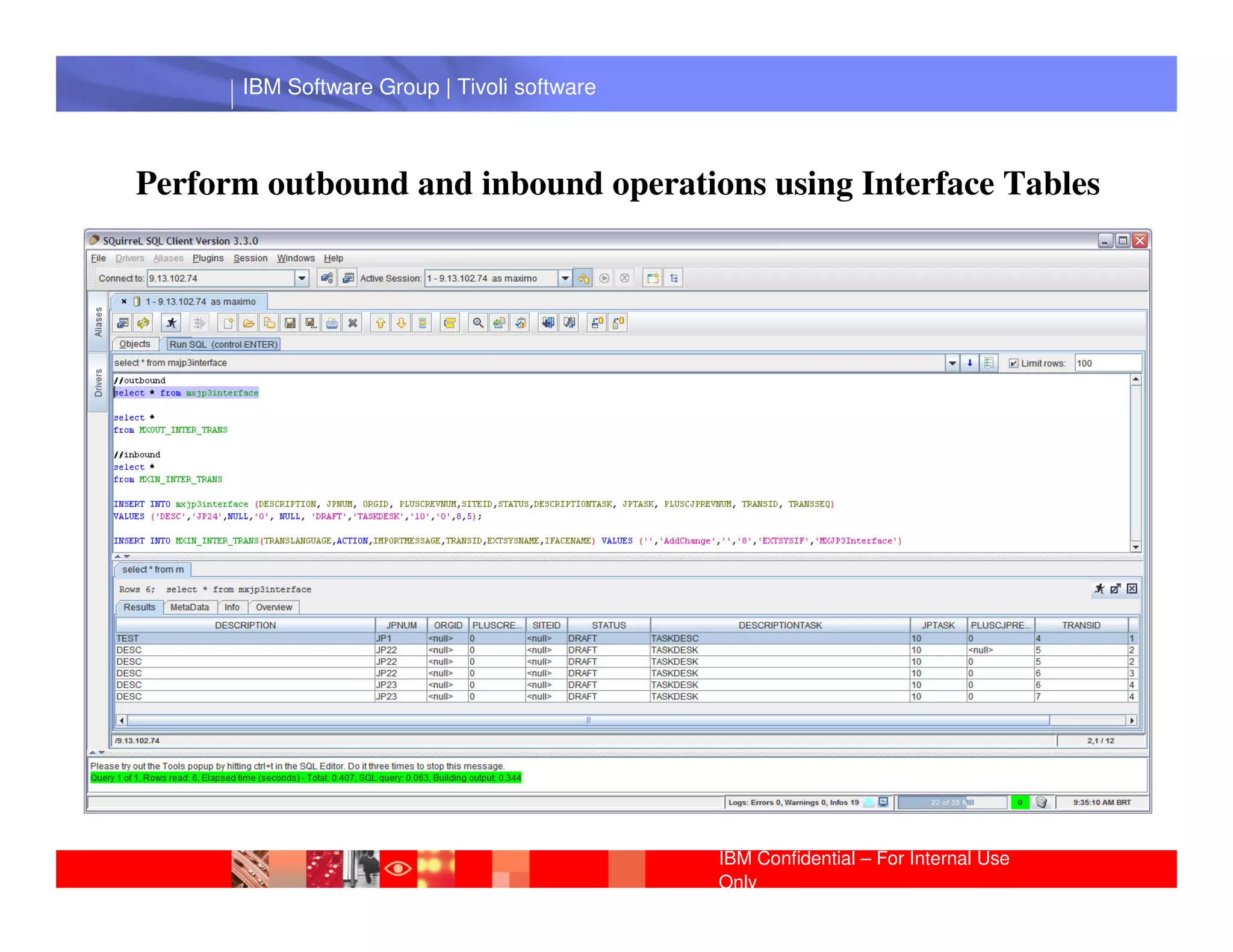Click the open folder icon
Screen dimensions: 1233x952
(249, 323)
